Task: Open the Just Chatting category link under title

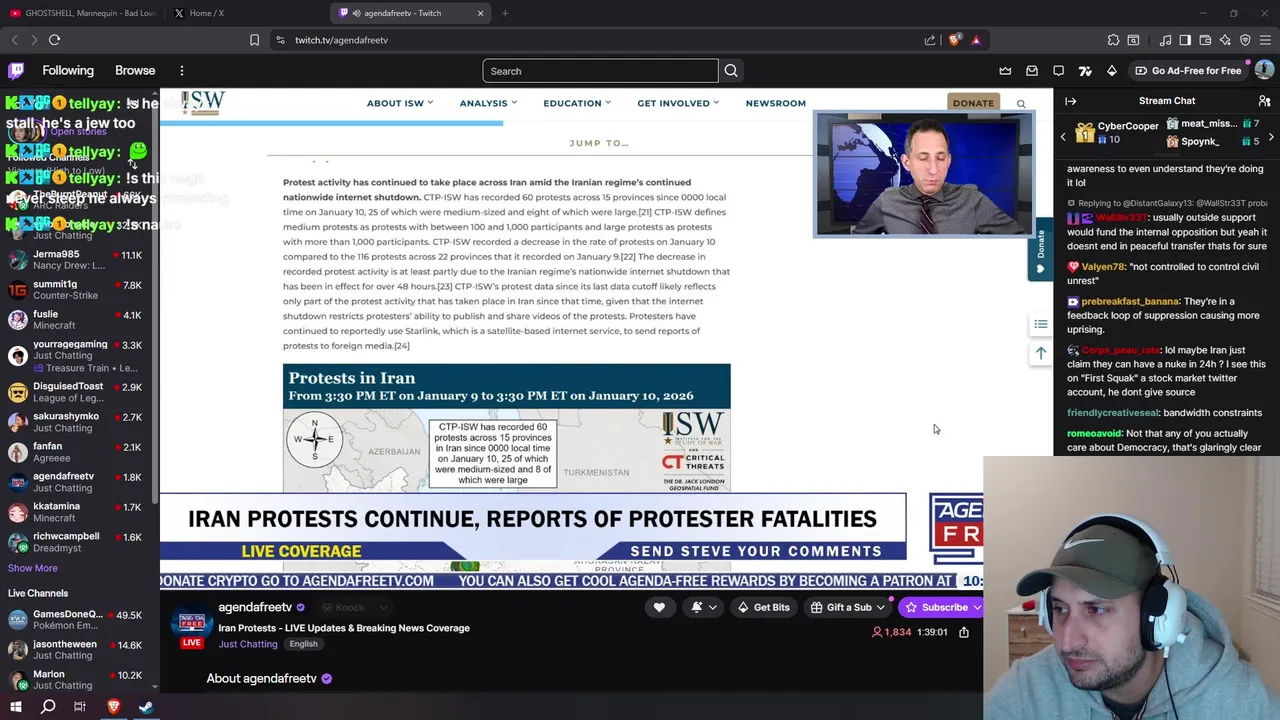Action: 248,644
